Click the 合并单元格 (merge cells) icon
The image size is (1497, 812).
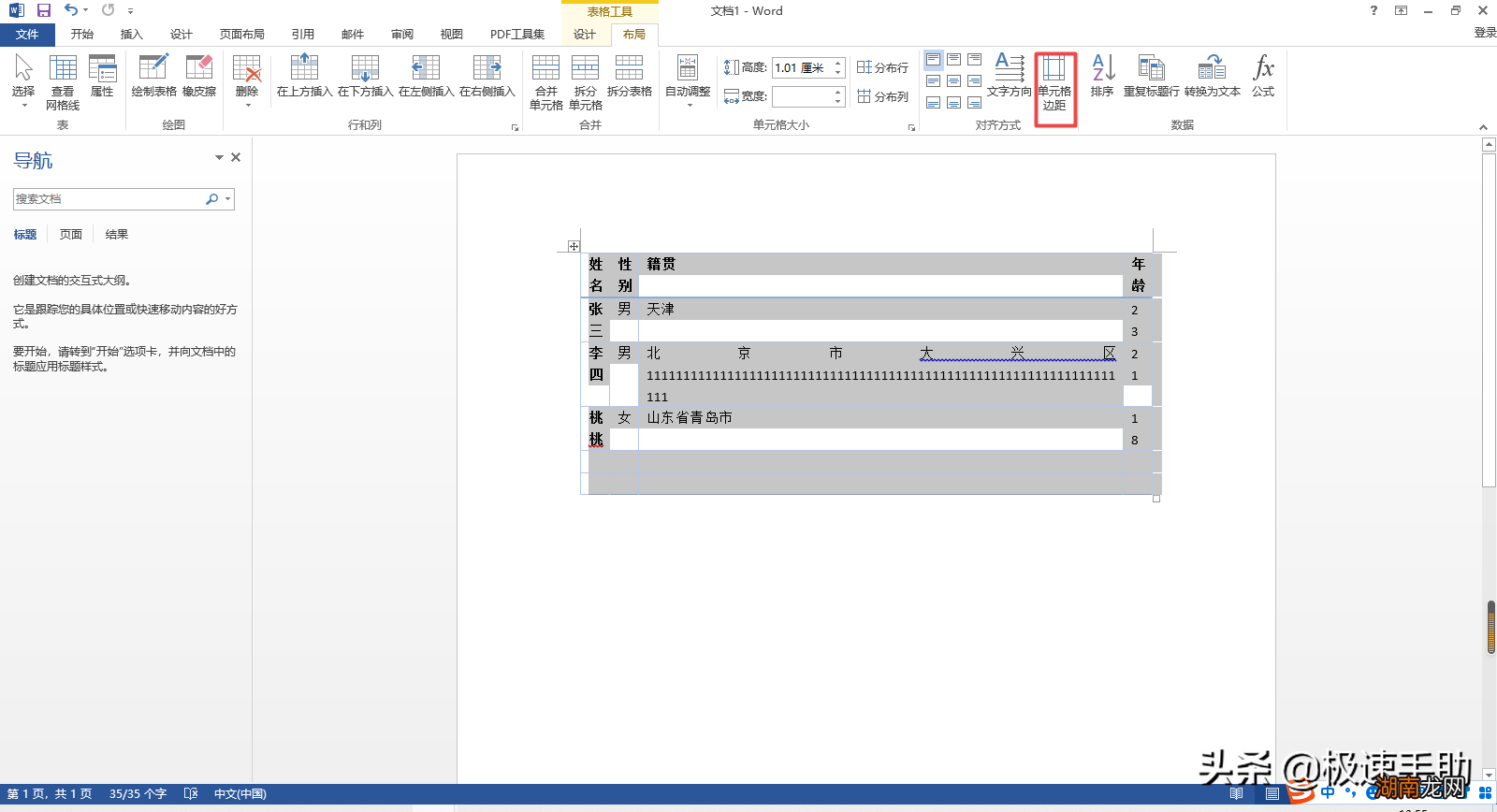[x=545, y=82]
